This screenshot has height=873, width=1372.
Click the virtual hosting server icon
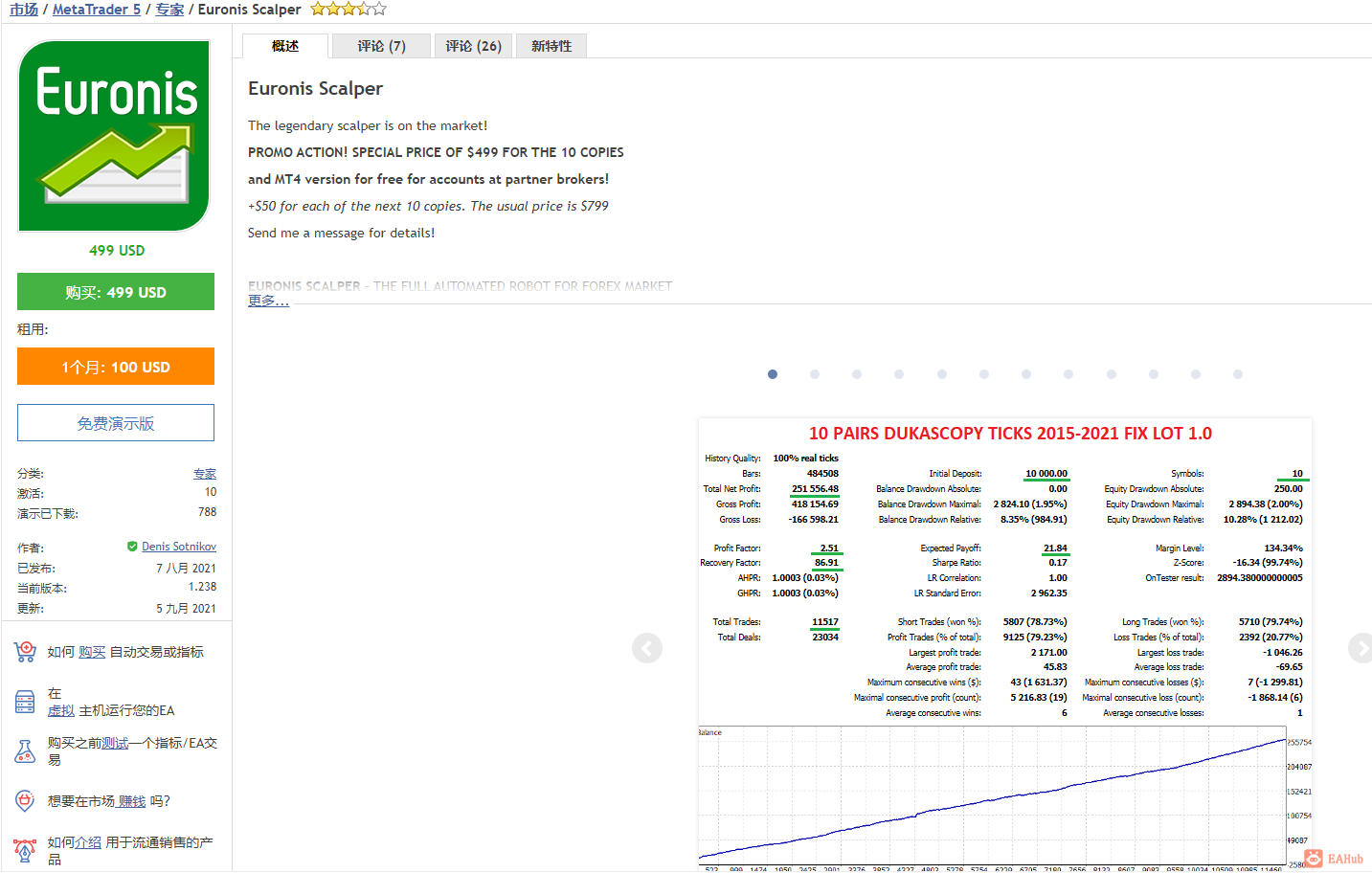25,702
